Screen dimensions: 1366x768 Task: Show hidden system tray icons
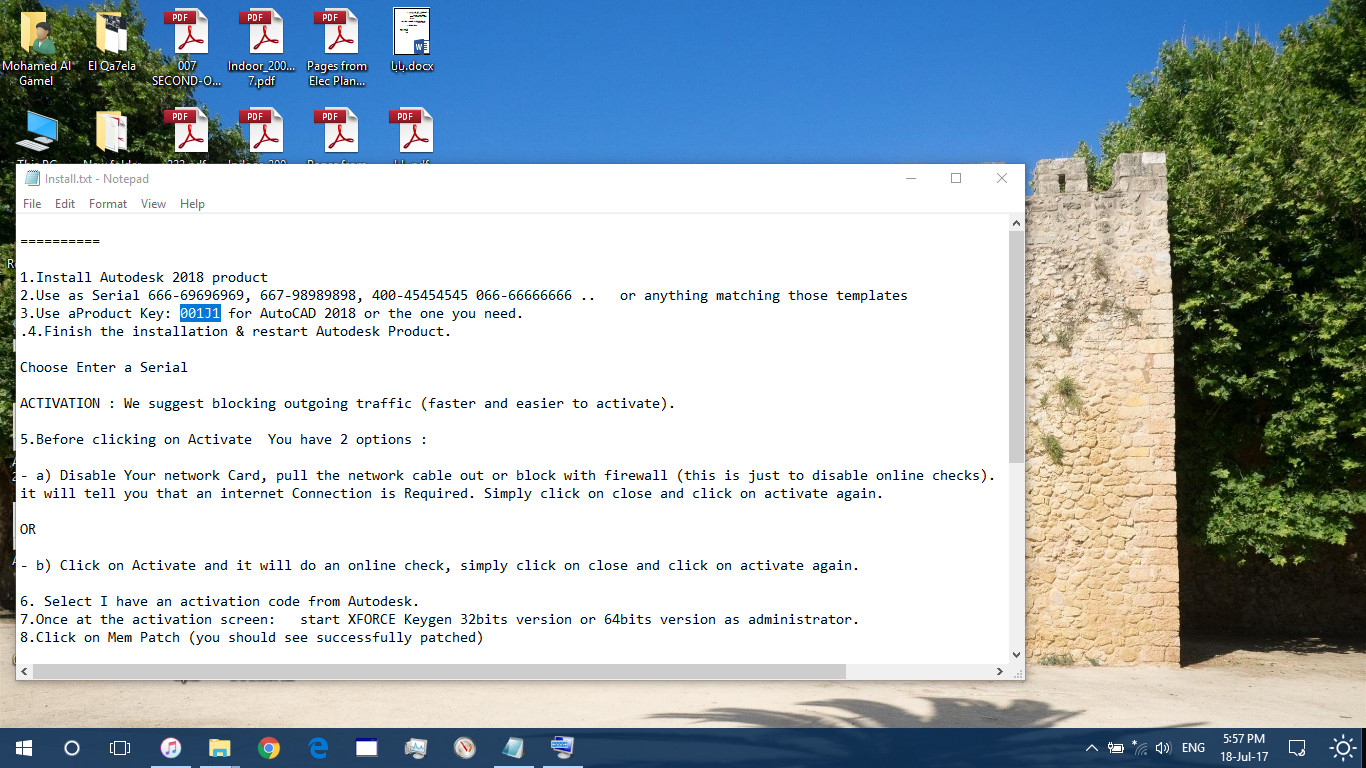click(1091, 748)
